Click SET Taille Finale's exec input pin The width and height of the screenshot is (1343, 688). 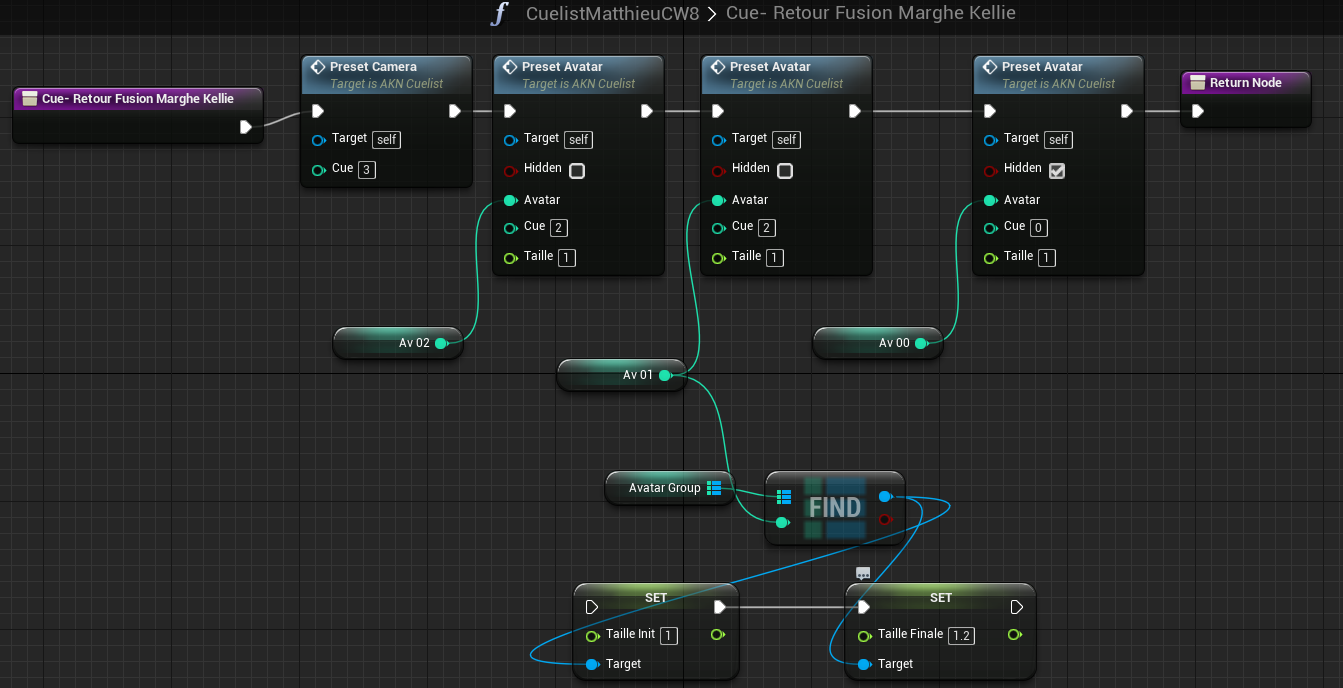coord(864,607)
